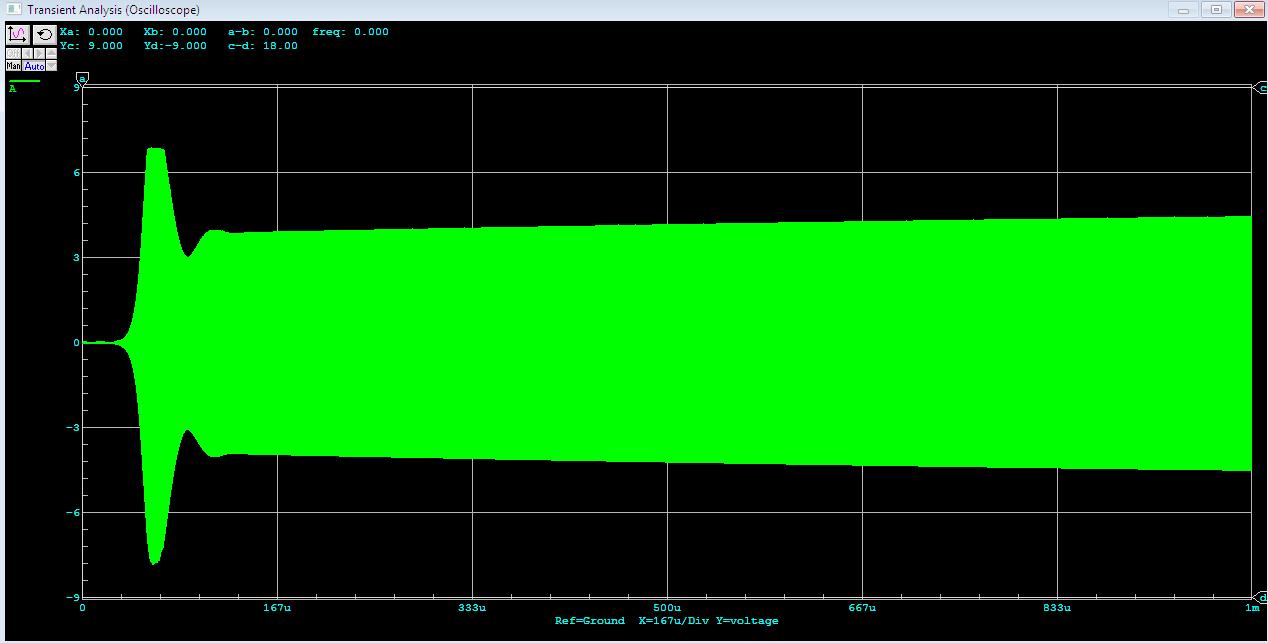1268x643 pixels.
Task: Select Man scaling mode
Action: point(13,65)
